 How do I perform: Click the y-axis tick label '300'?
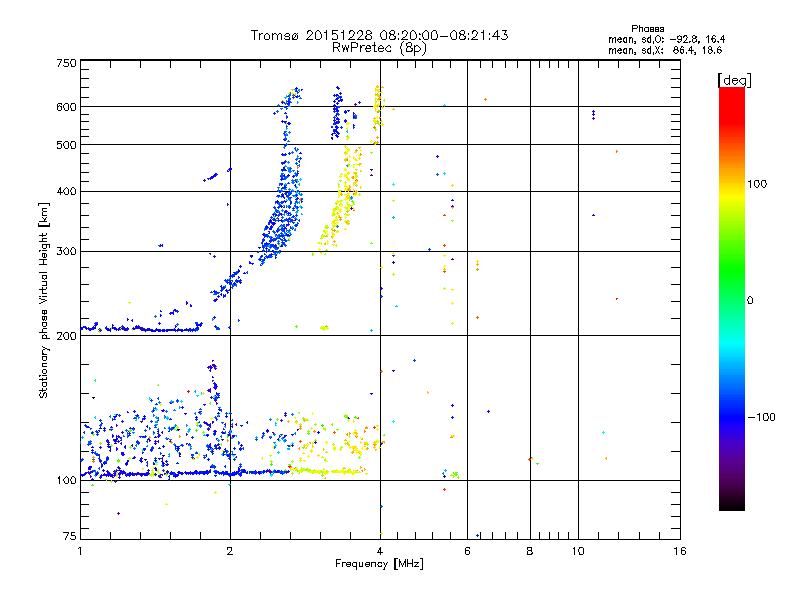[x=66, y=252]
